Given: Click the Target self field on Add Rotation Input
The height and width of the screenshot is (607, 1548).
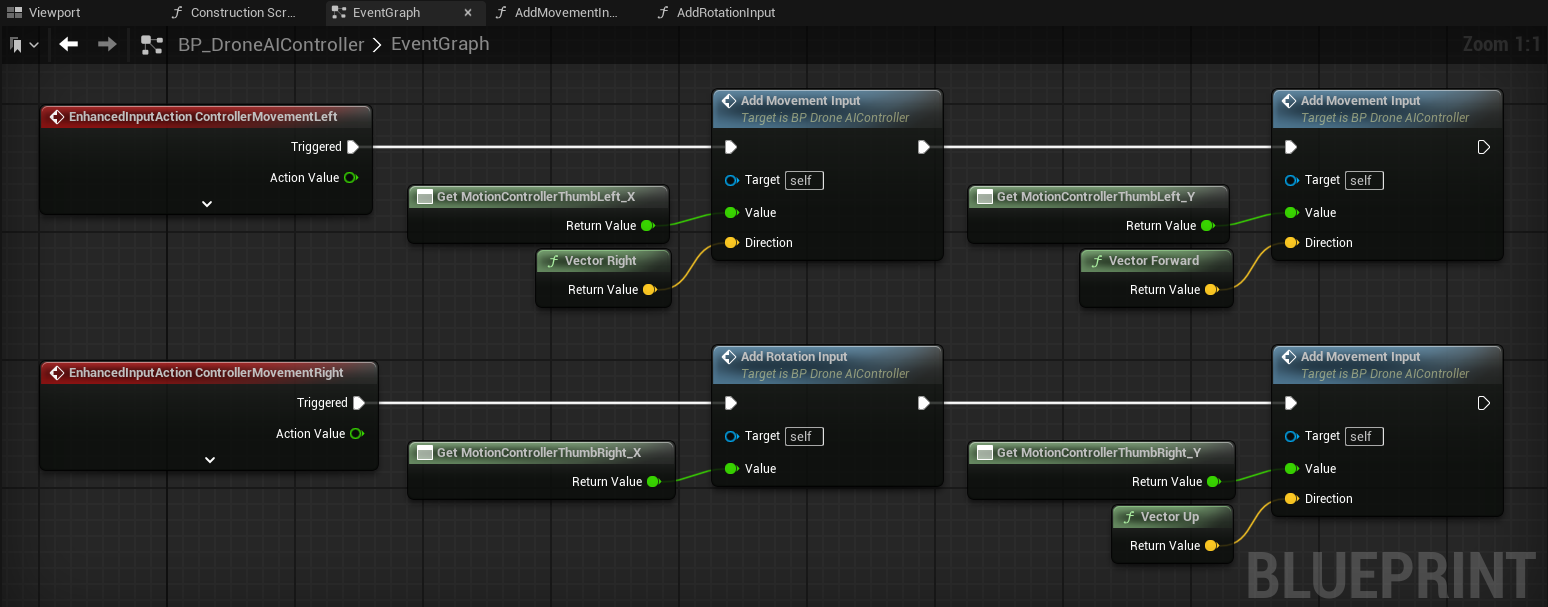Looking at the screenshot, I should click(804, 436).
